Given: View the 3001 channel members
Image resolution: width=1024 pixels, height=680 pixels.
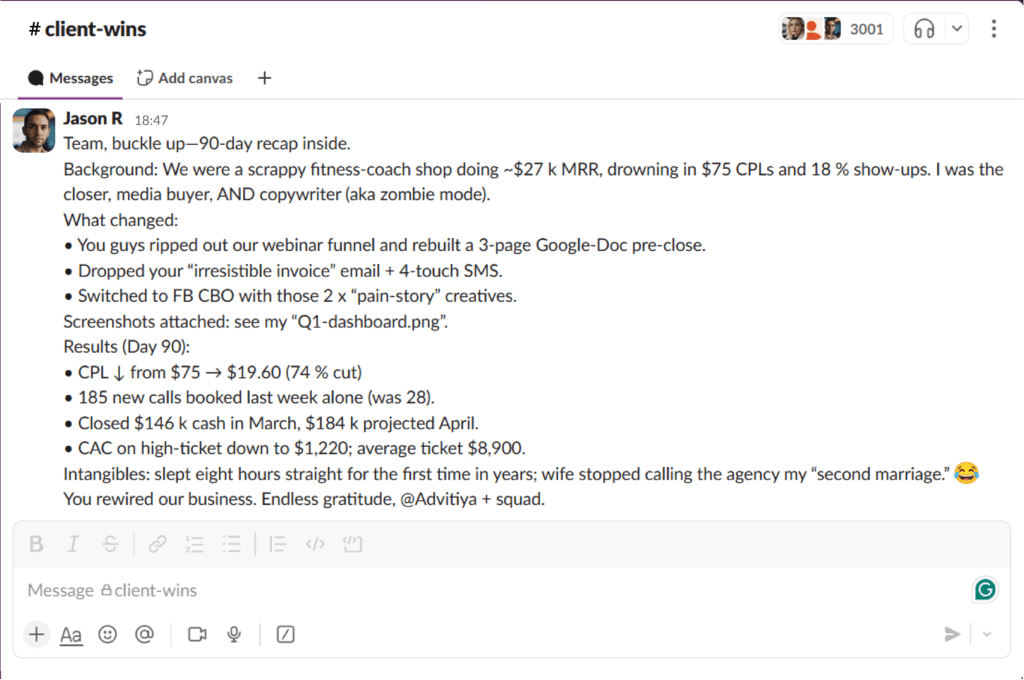Looking at the screenshot, I should 835,29.
